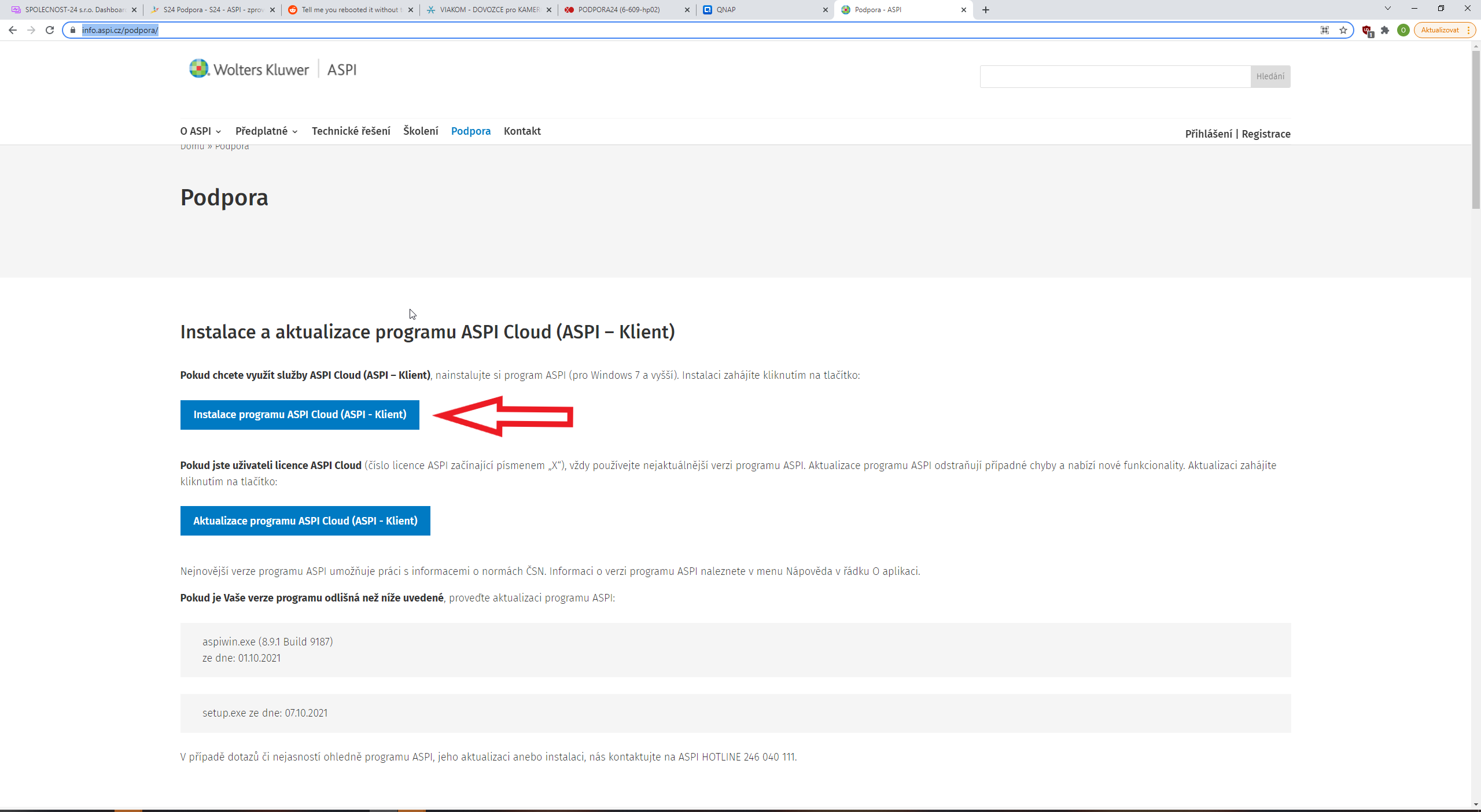Click Instalace programu ASPI Cloud button
1481x812 pixels.
click(300, 415)
